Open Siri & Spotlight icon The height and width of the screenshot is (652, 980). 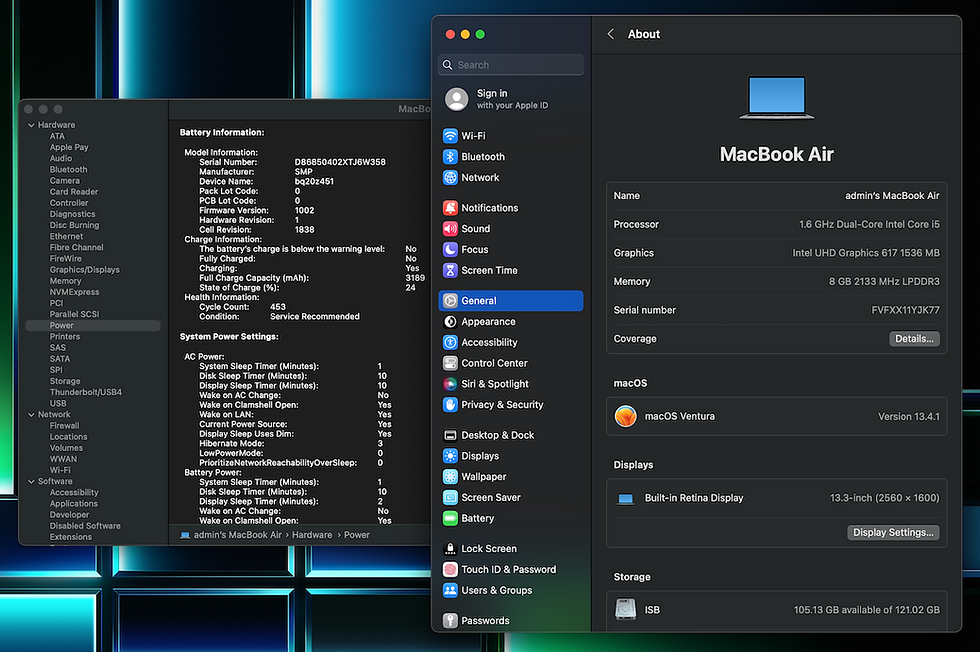(x=450, y=384)
